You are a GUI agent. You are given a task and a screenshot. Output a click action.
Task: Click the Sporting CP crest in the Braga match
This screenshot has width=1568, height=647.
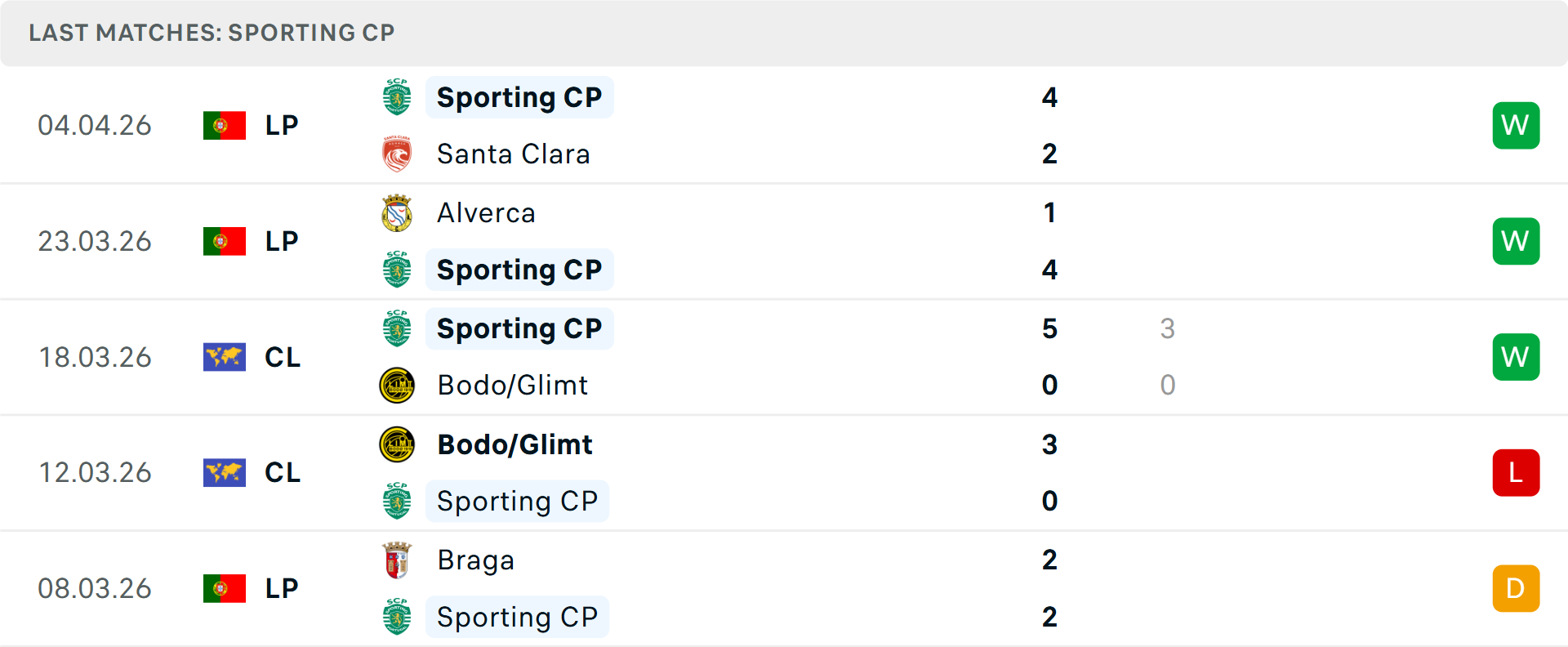(395, 617)
